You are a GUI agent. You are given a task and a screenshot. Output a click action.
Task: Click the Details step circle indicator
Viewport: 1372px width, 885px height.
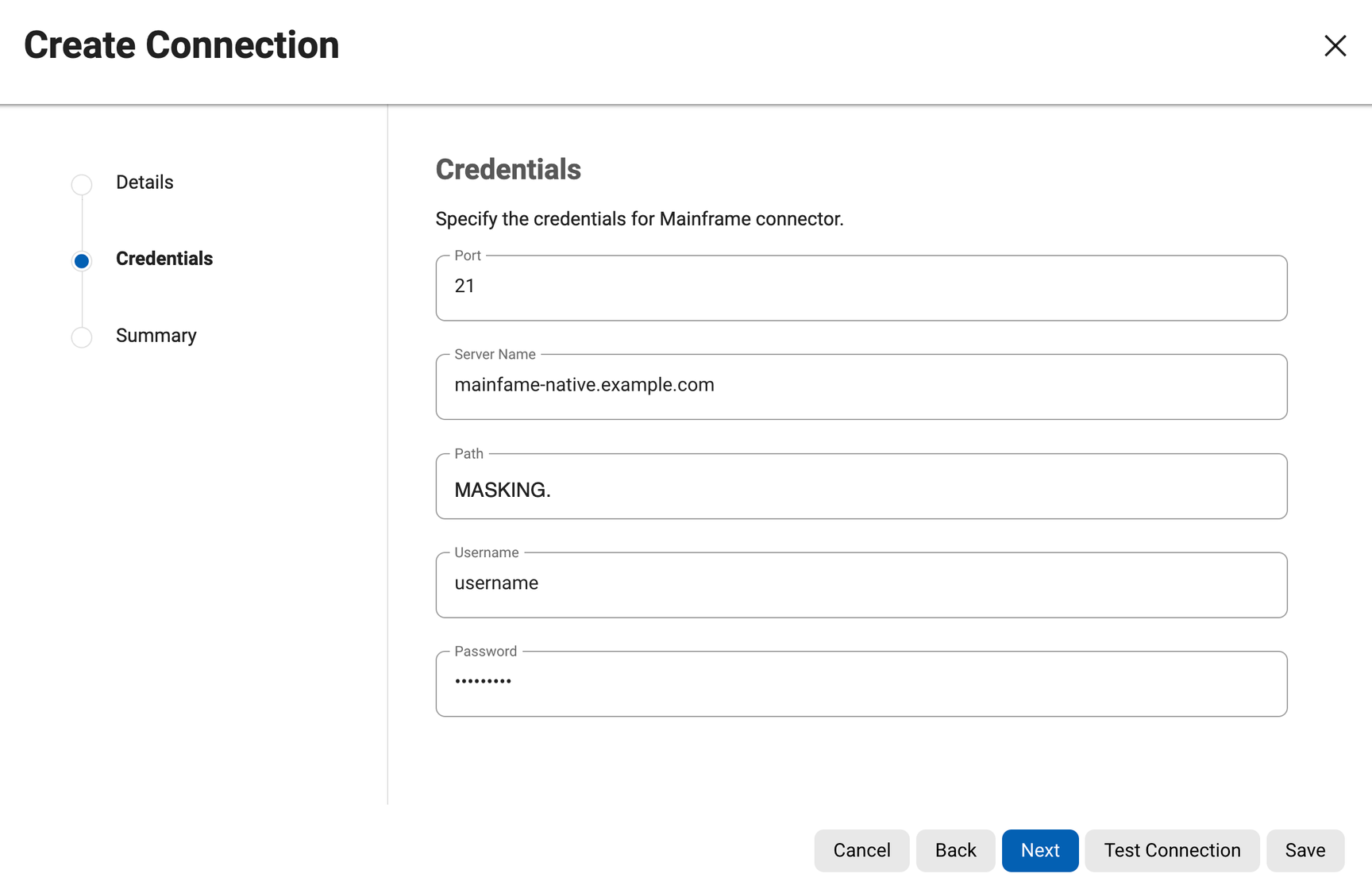coord(82,184)
